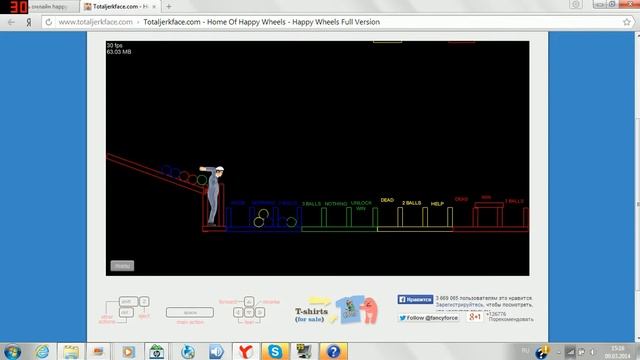Click the yellow HELP label
The height and width of the screenshot is (360, 640).
click(437, 204)
